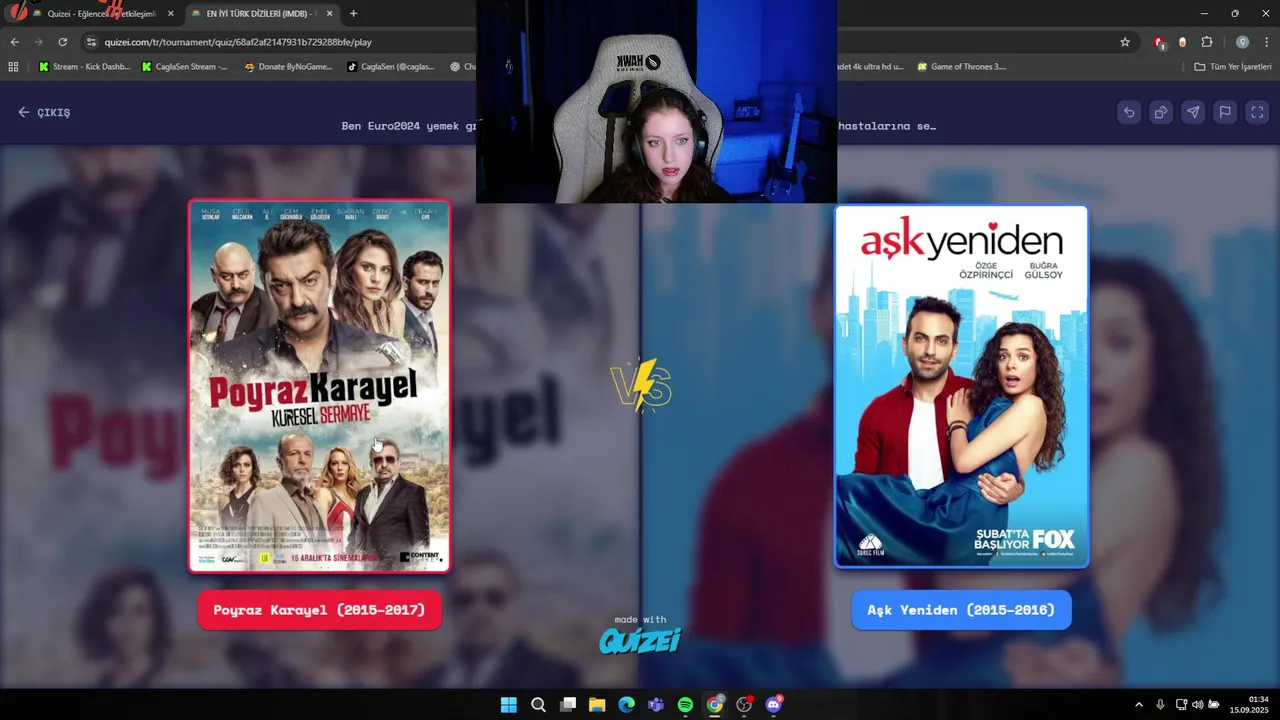Open Windows taskbar search
Image resolution: width=1280 pixels, height=720 pixels.
tap(538, 705)
